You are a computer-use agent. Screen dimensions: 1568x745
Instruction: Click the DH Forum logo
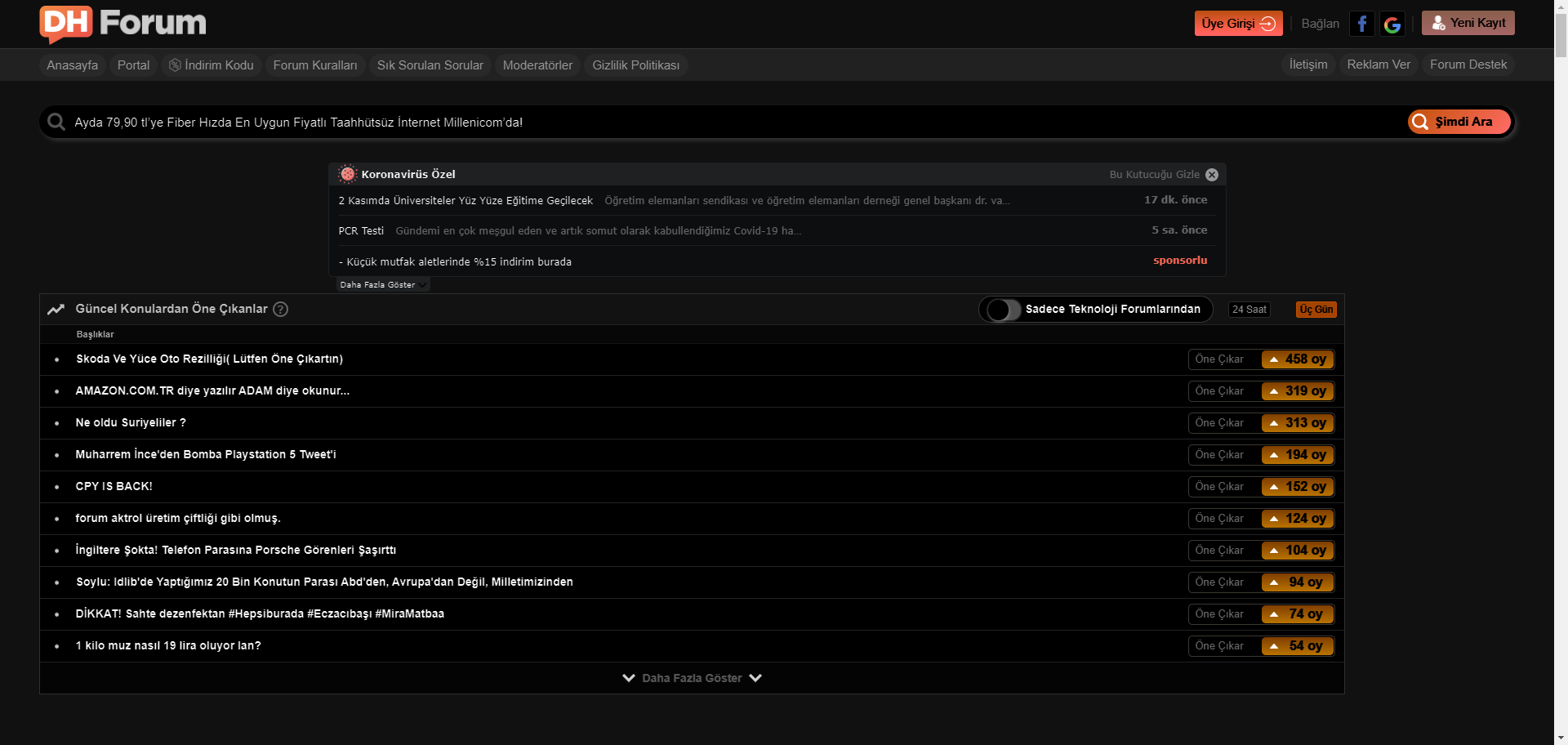(122, 24)
